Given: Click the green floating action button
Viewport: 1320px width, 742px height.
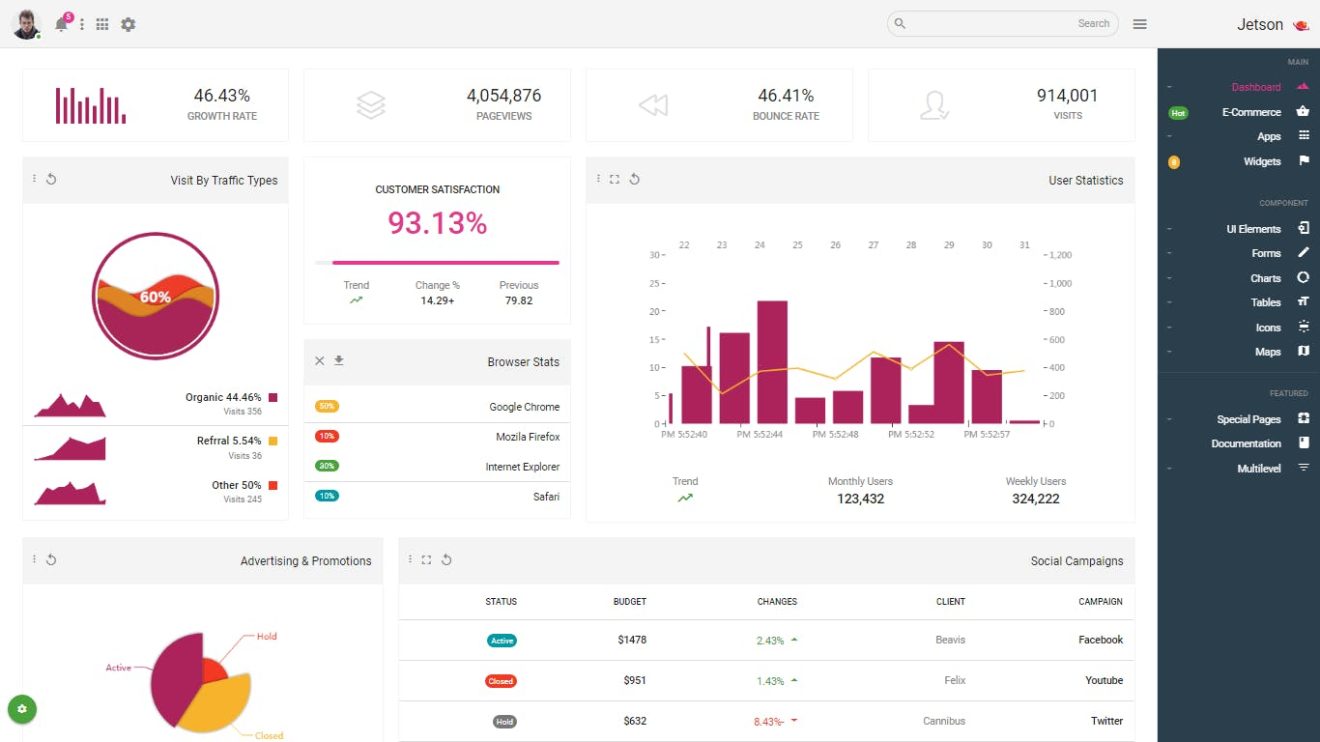Looking at the screenshot, I should (21, 709).
